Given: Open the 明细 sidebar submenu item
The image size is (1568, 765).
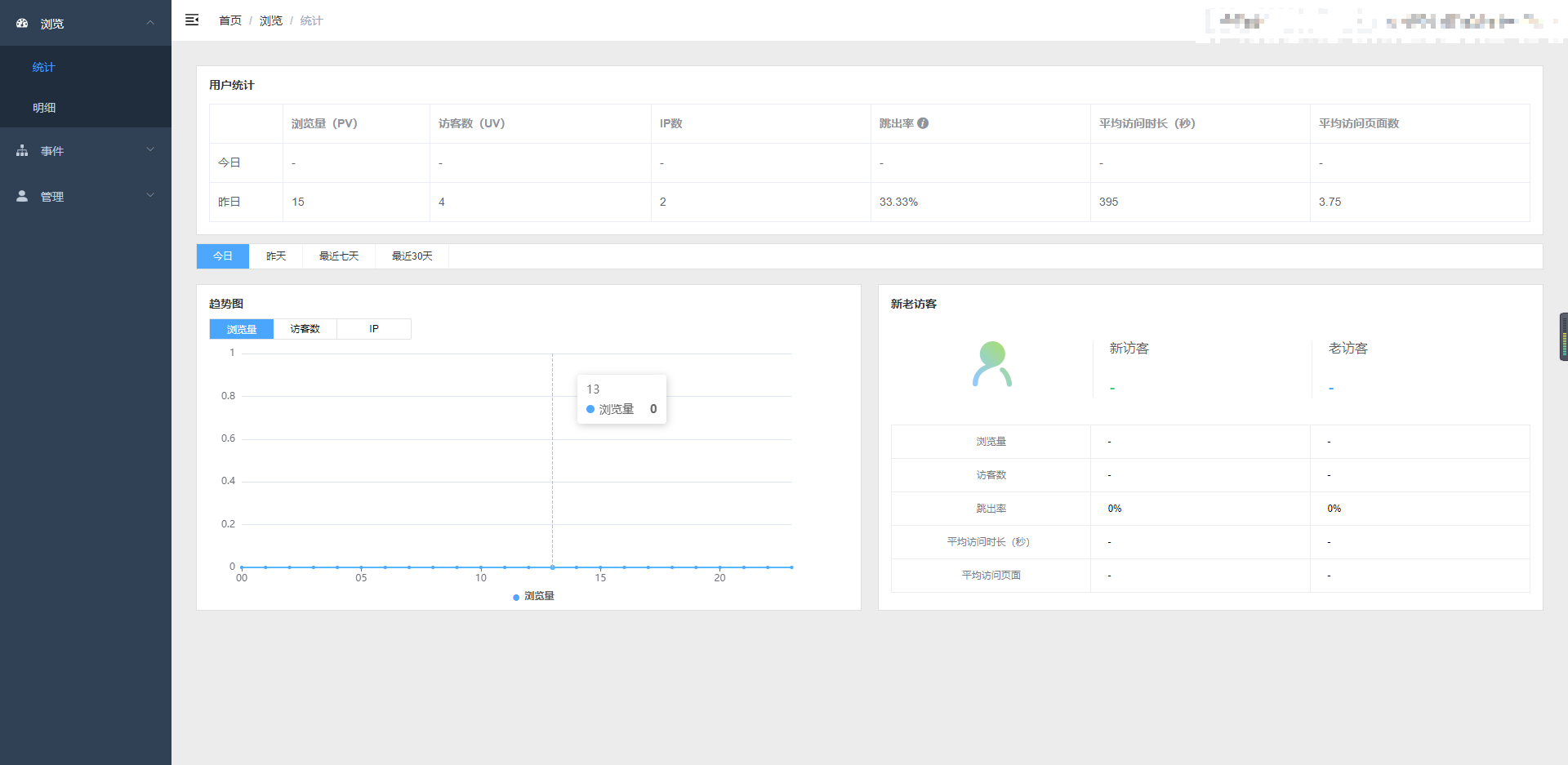Looking at the screenshot, I should (86, 107).
